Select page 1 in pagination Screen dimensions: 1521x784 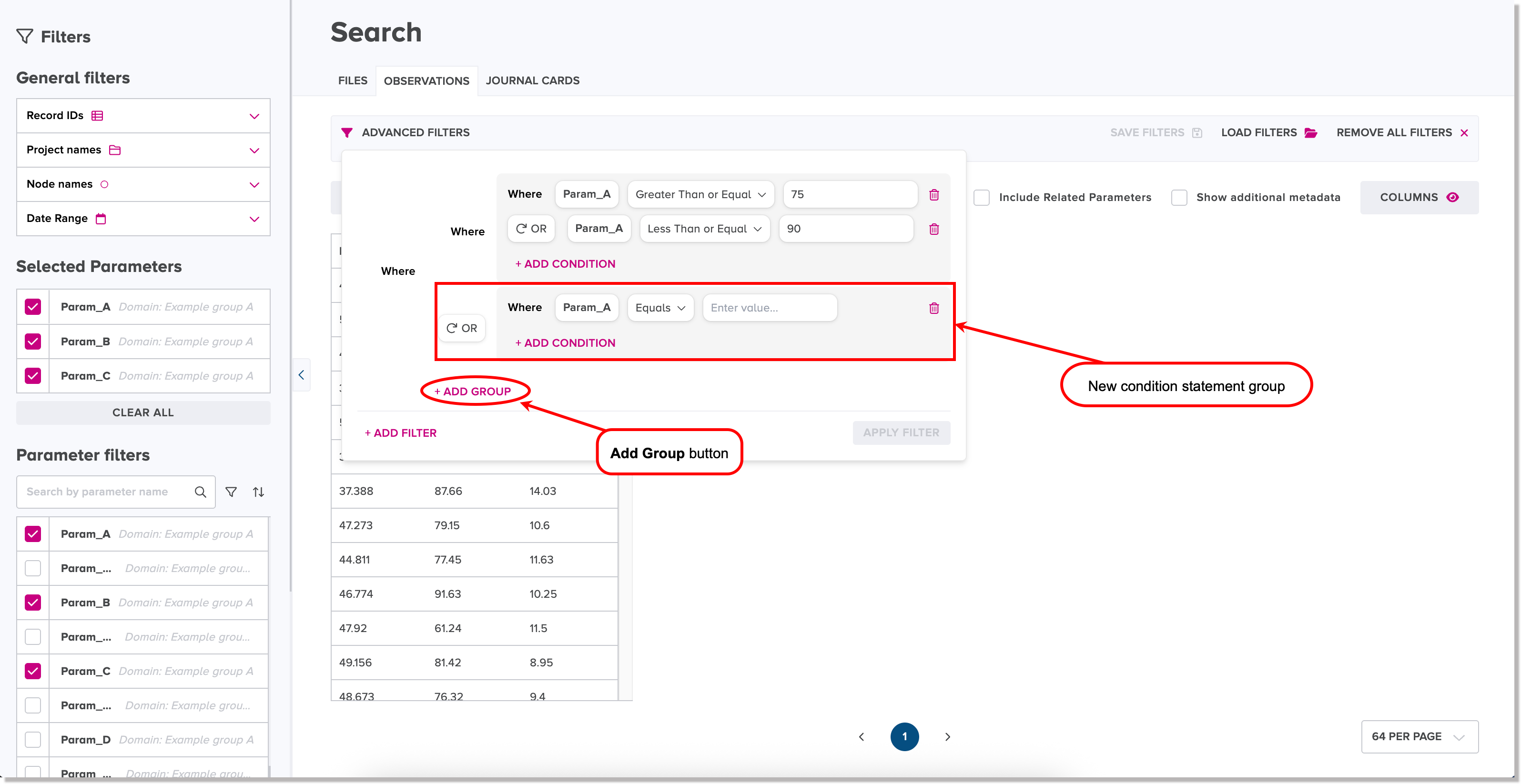[904, 737]
